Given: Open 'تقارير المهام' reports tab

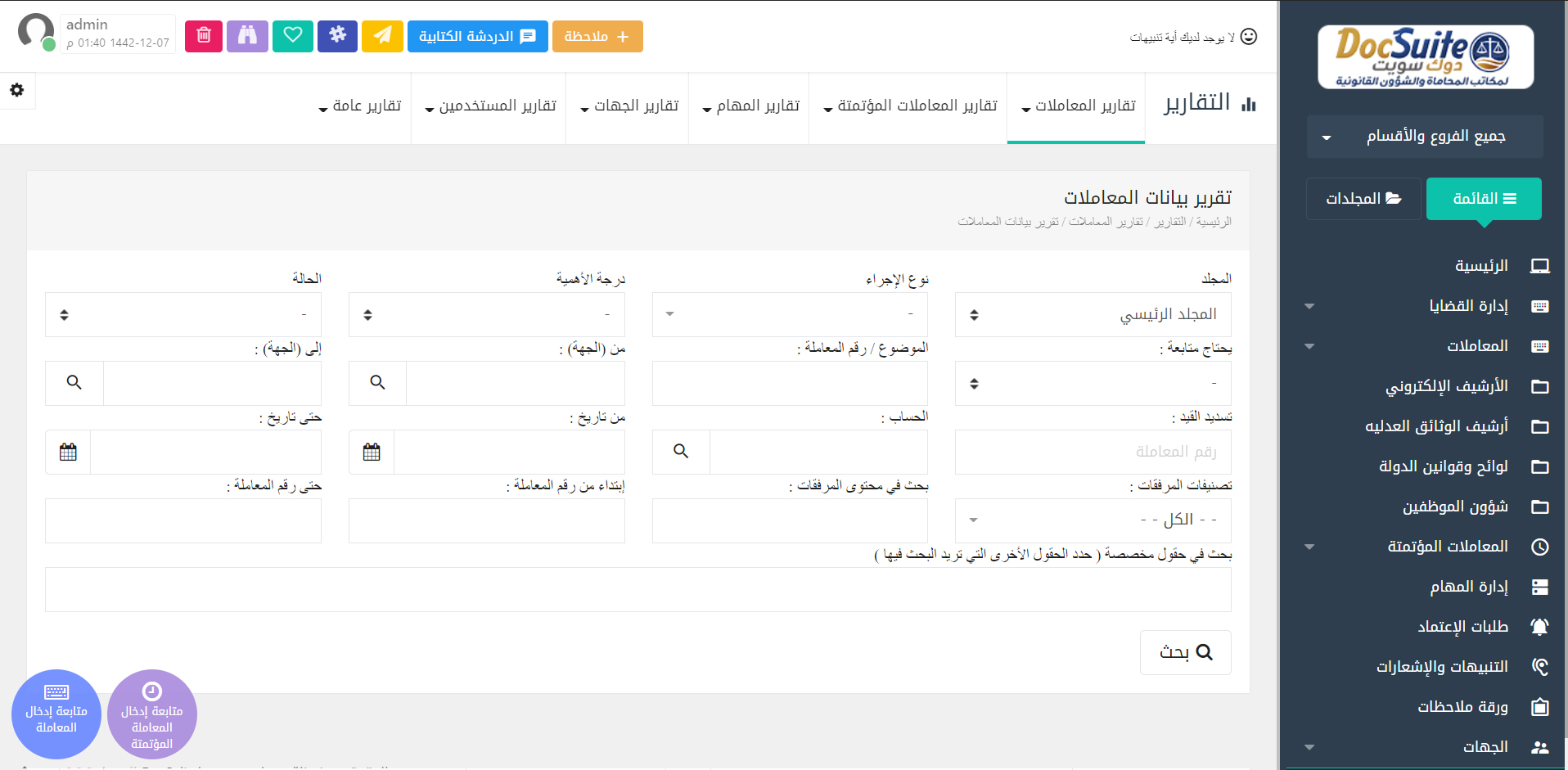Looking at the screenshot, I should click(750, 106).
